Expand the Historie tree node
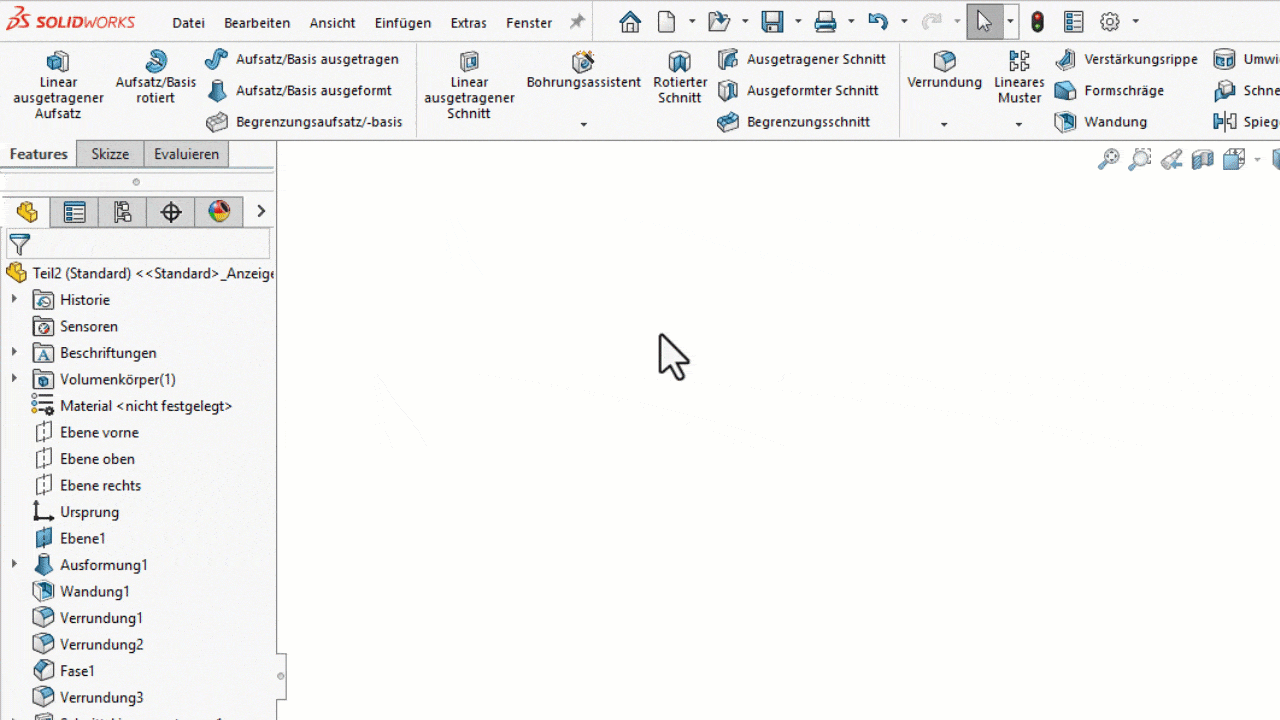The width and height of the screenshot is (1280, 720). (14, 299)
